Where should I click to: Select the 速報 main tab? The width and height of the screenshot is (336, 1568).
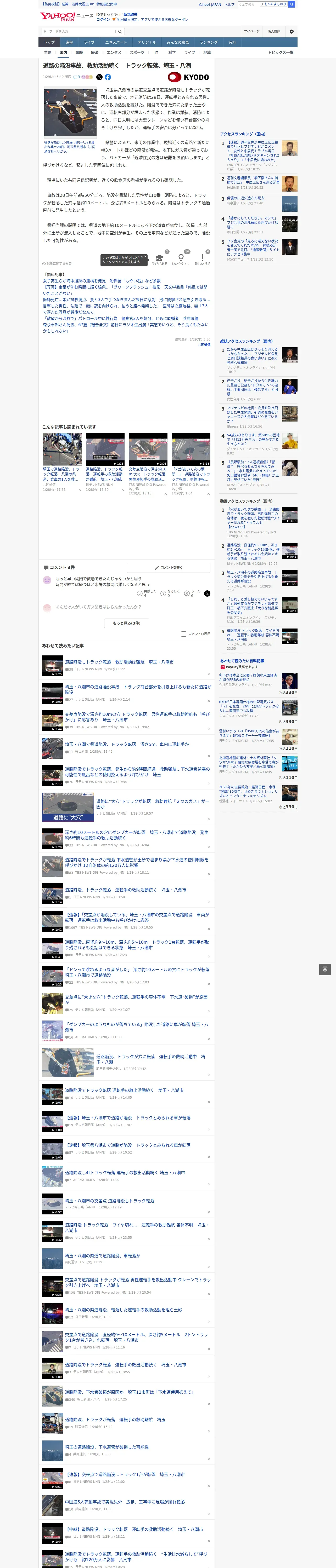(x=69, y=43)
